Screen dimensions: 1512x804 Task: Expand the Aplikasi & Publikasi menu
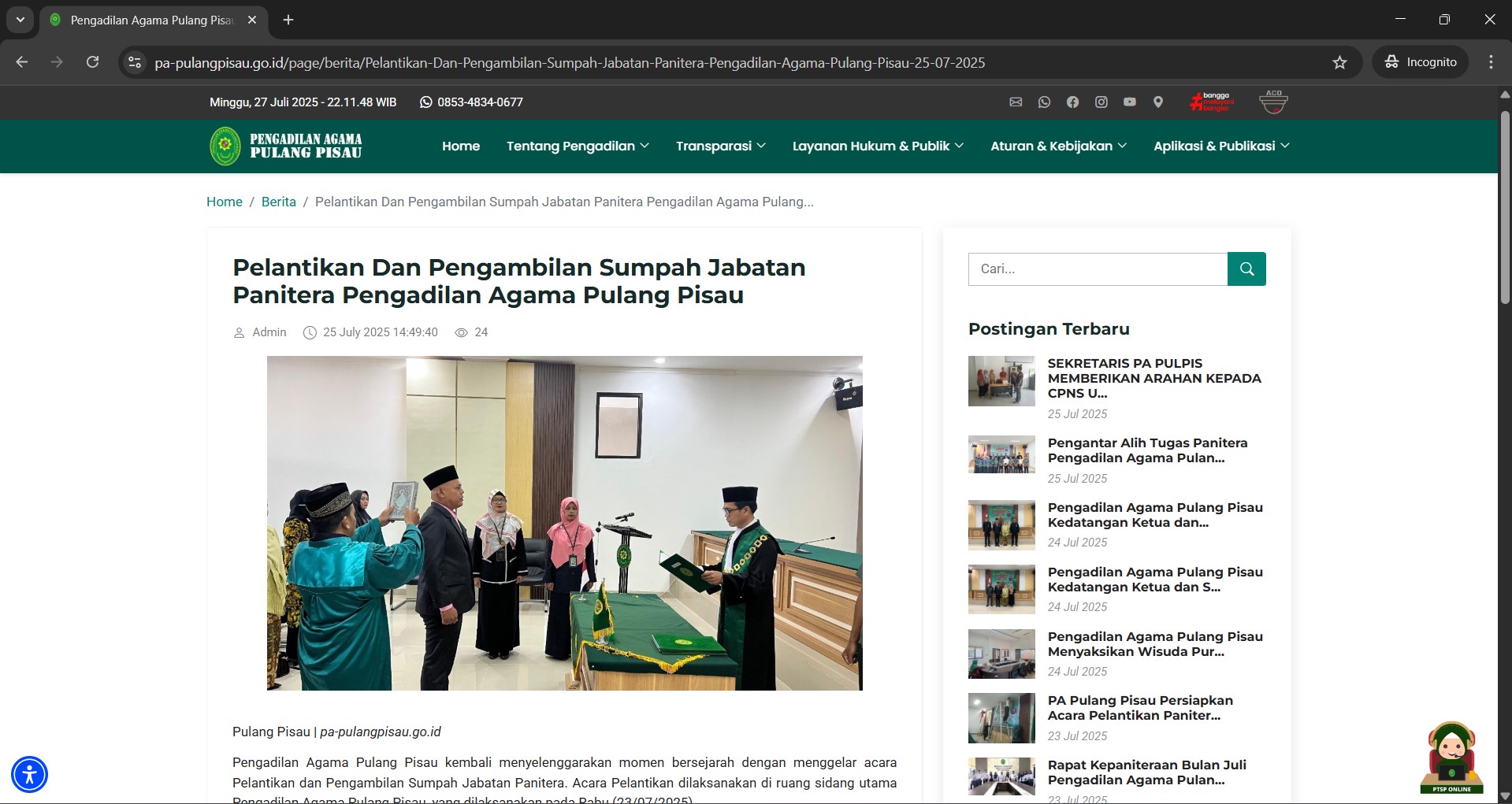click(x=1220, y=146)
